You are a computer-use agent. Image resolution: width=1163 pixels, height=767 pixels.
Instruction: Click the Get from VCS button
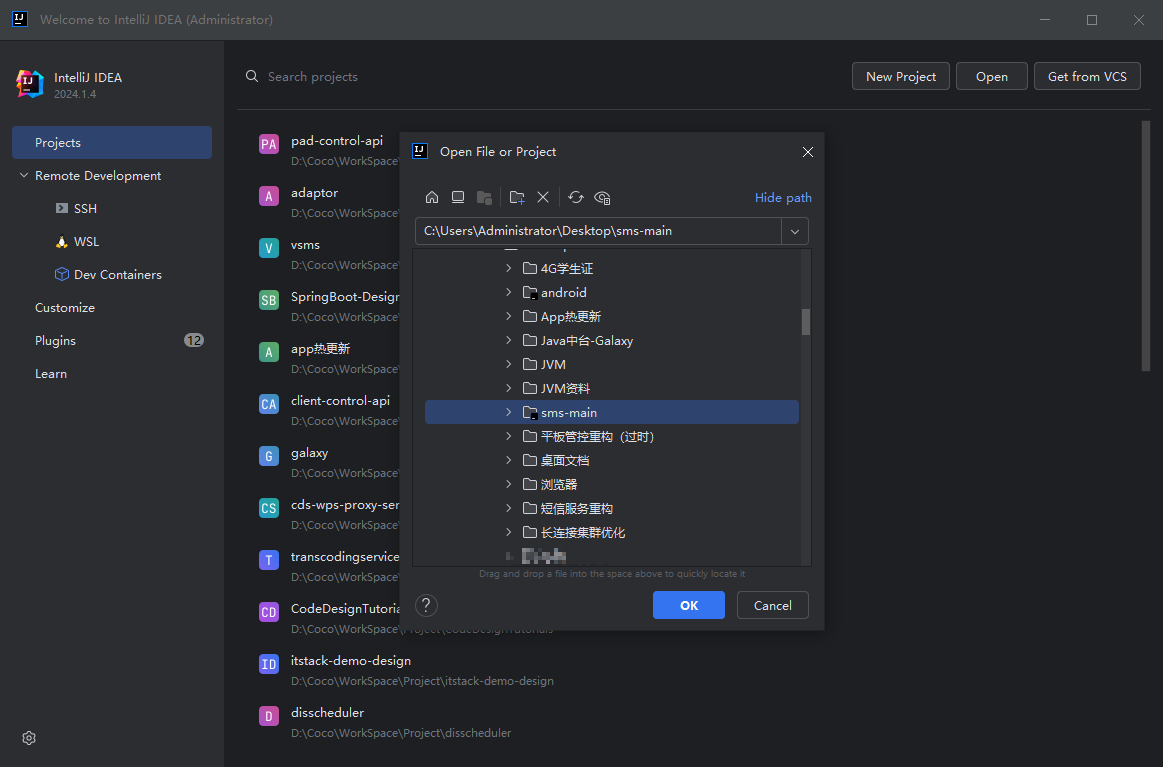point(1087,76)
